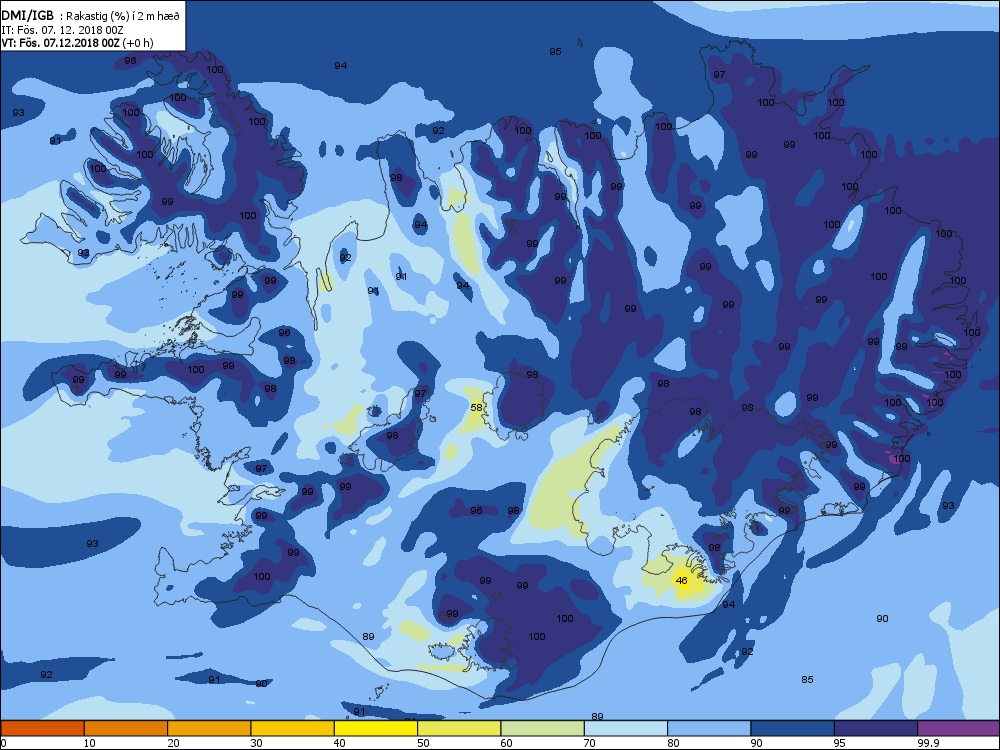Image resolution: width=1000 pixels, height=750 pixels.
Task: Click the "DMI/IGB" title text
Action: pyautogui.click(x=28, y=15)
